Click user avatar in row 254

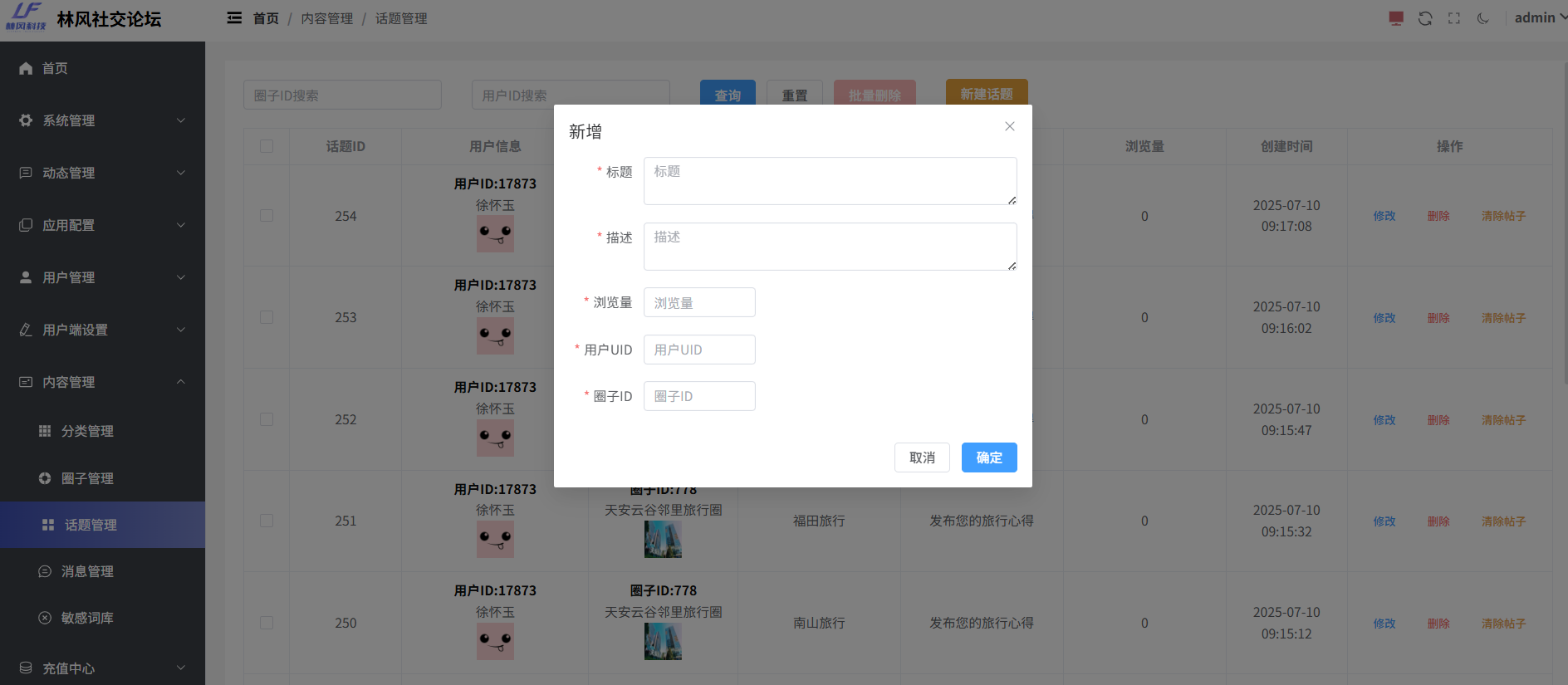[x=495, y=234]
